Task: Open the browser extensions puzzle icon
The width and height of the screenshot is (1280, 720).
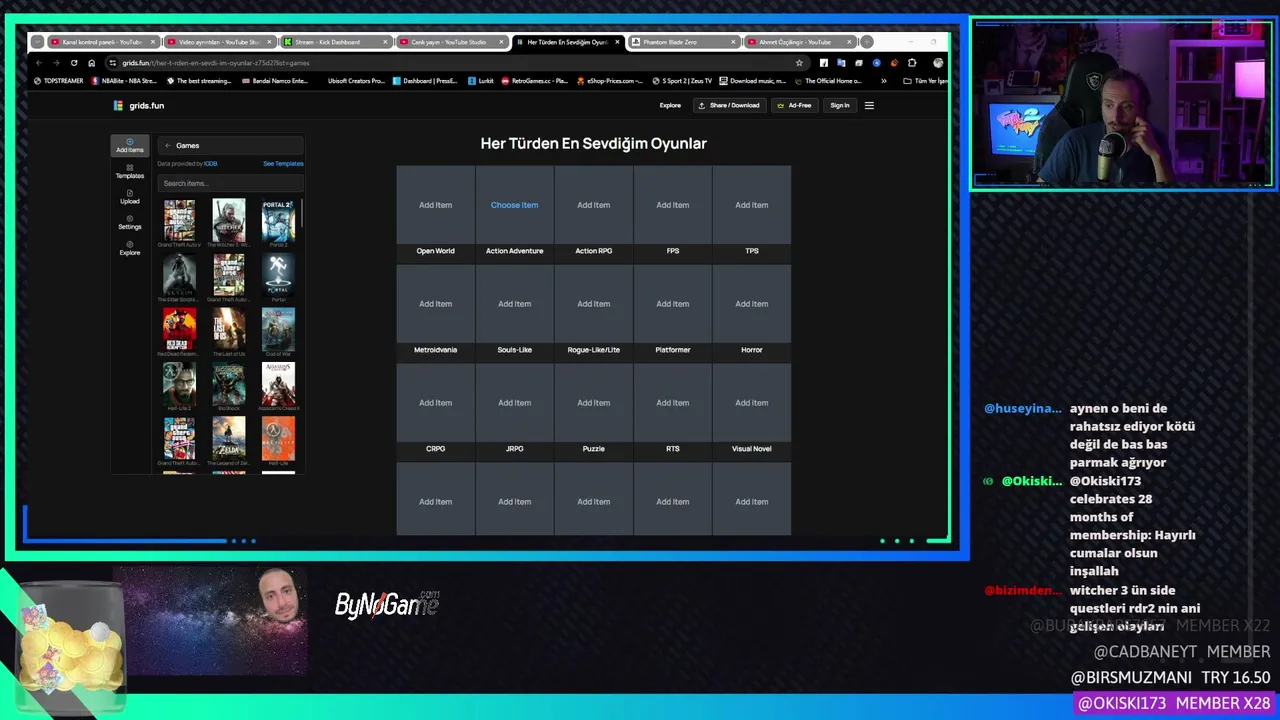Action: pyautogui.click(x=912, y=63)
